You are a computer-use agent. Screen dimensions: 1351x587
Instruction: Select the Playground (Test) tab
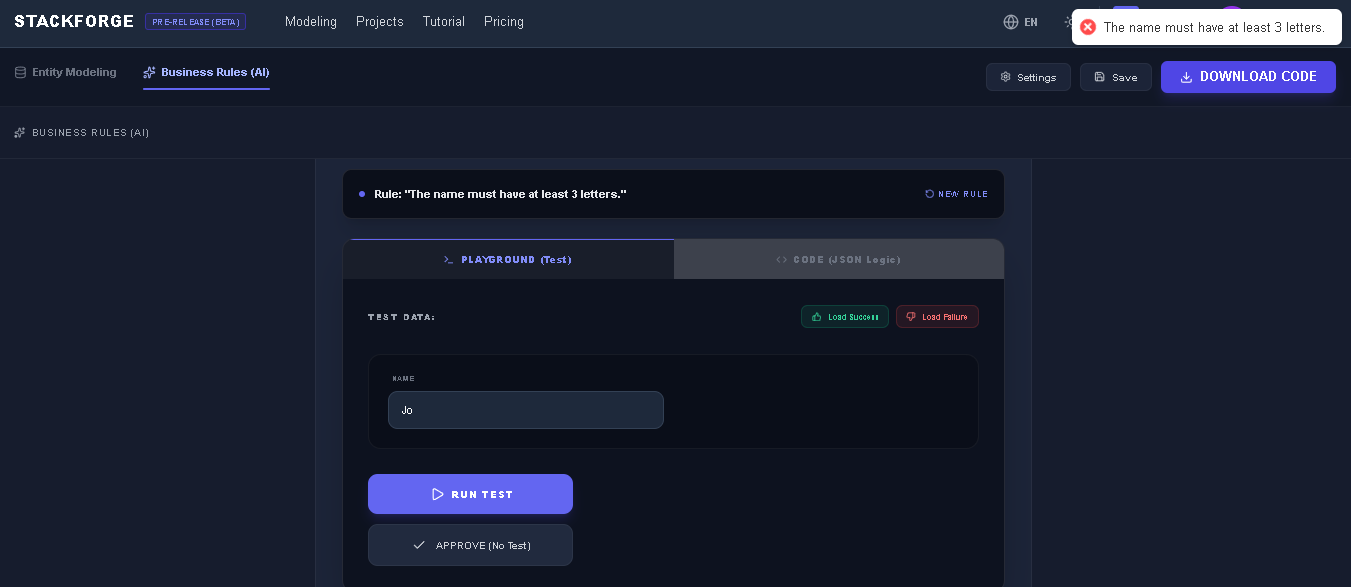(508, 259)
